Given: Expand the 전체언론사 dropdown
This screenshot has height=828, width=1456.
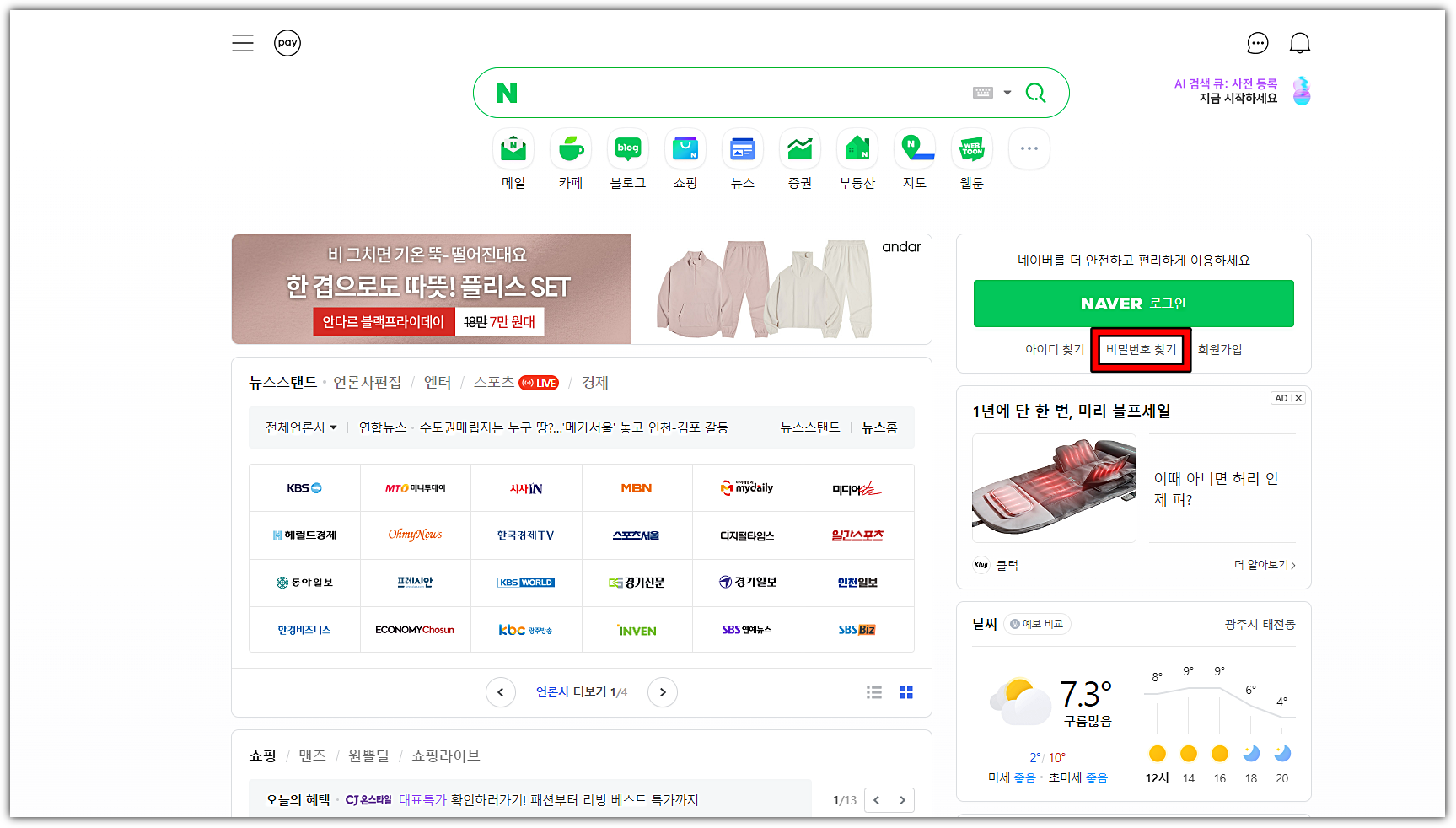Looking at the screenshot, I should pyautogui.click(x=301, y=427).
